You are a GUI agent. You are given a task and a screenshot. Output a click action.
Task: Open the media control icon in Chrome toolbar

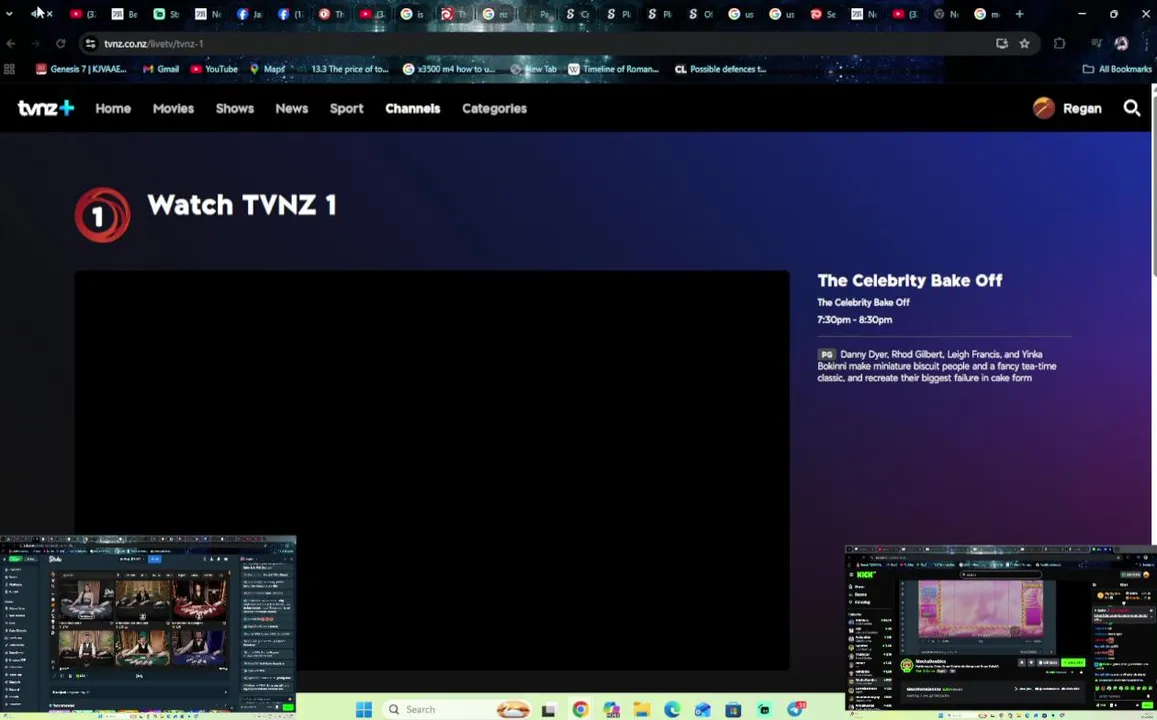click(1096, 44)
